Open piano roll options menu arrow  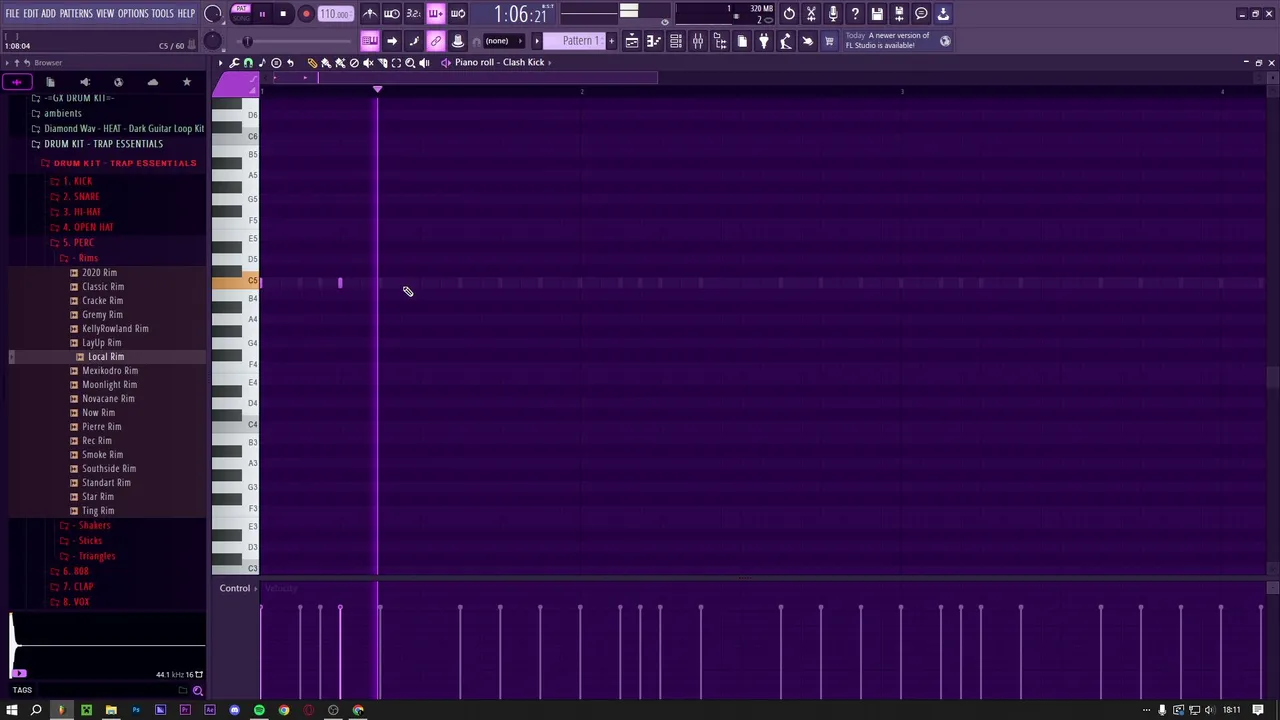(x=221, y=62)
